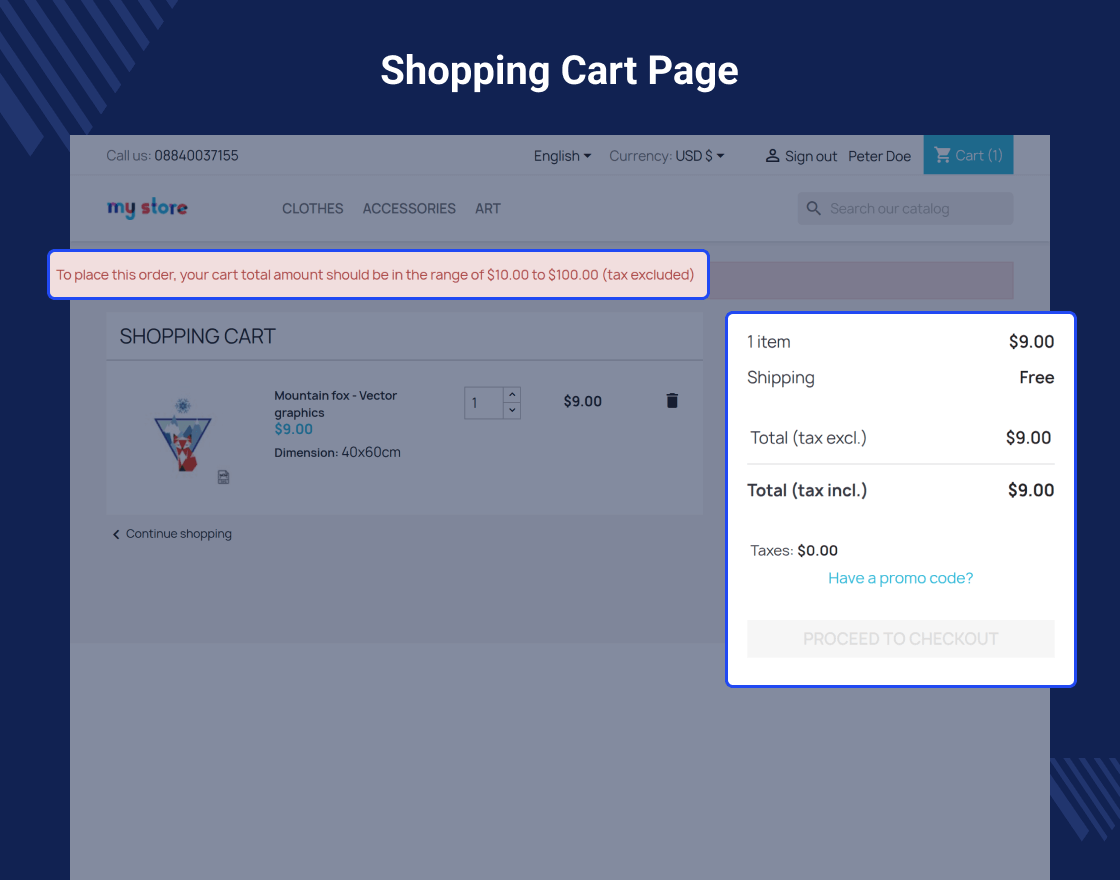
Task: Click the Dimension: 40x60cm text
Action: point(337,452)
